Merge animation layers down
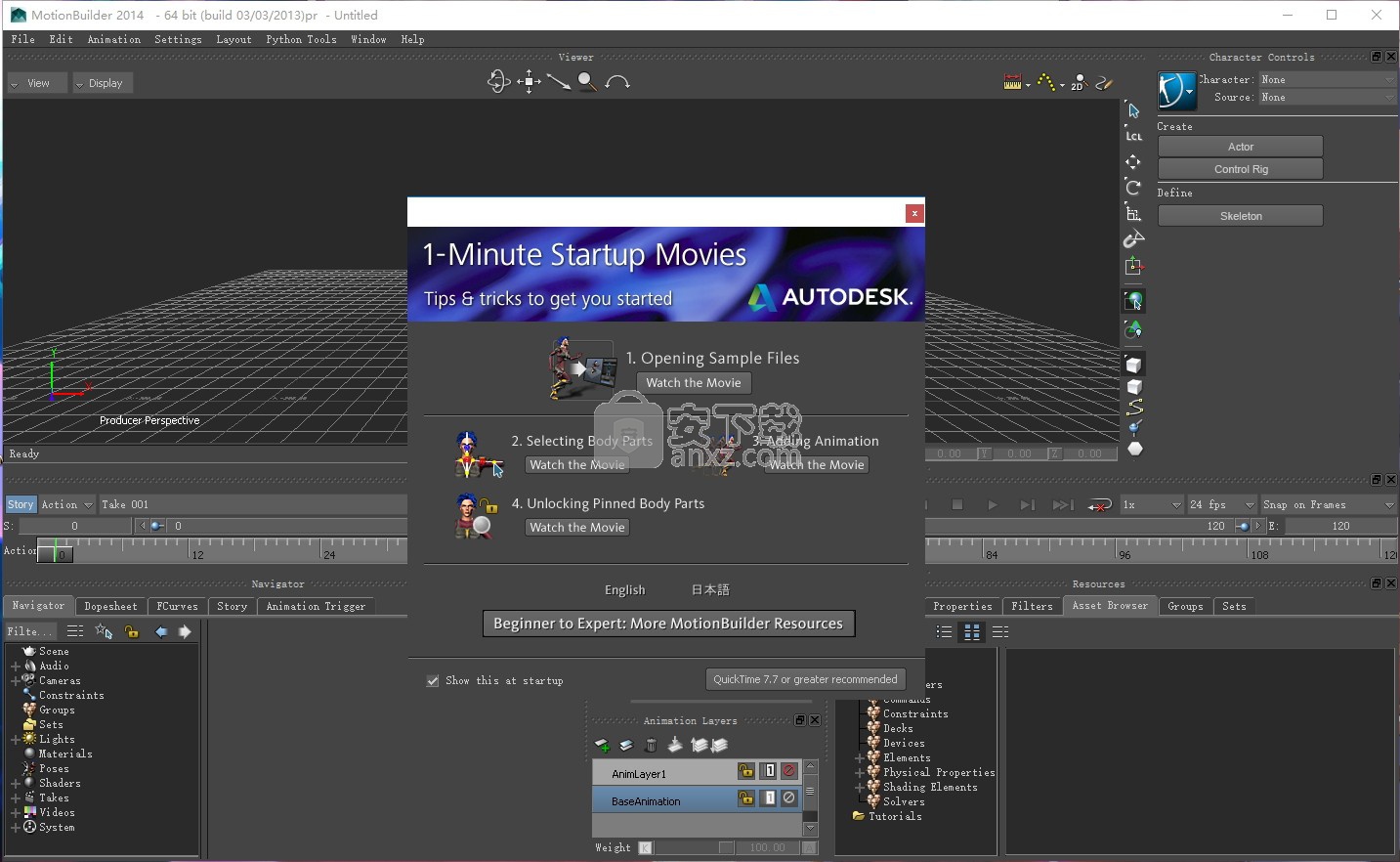The width and height of the screenshot is (1400, 862). tap(675, 745)
